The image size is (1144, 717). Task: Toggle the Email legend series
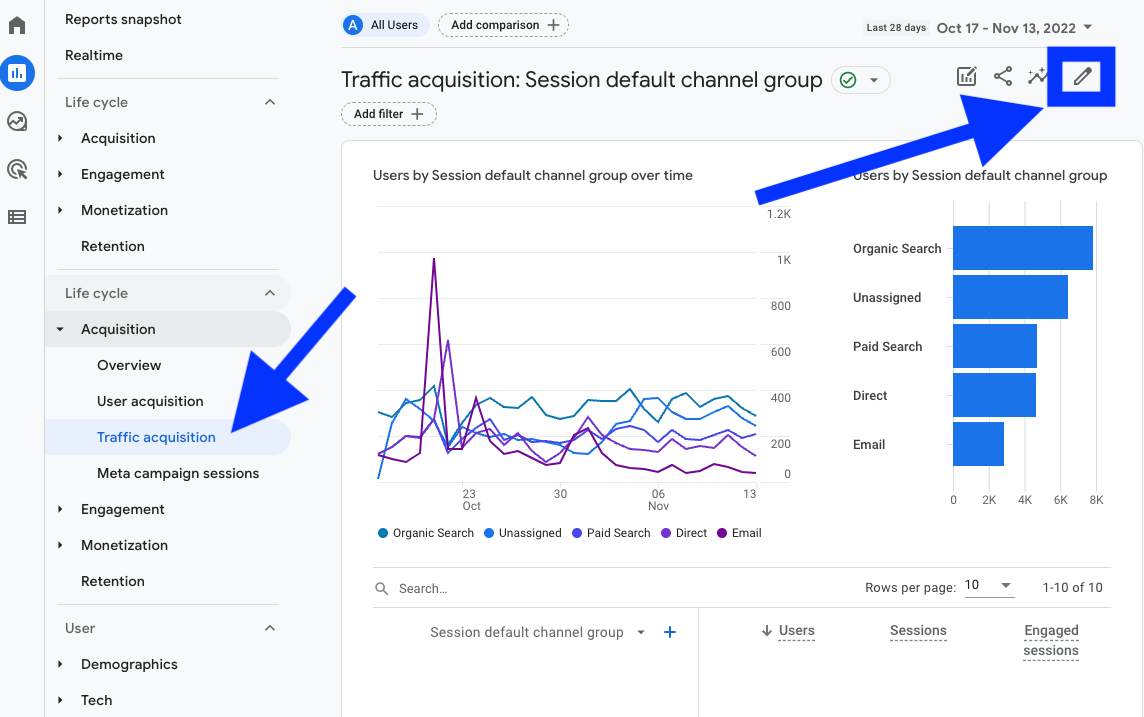pos(739,533)
